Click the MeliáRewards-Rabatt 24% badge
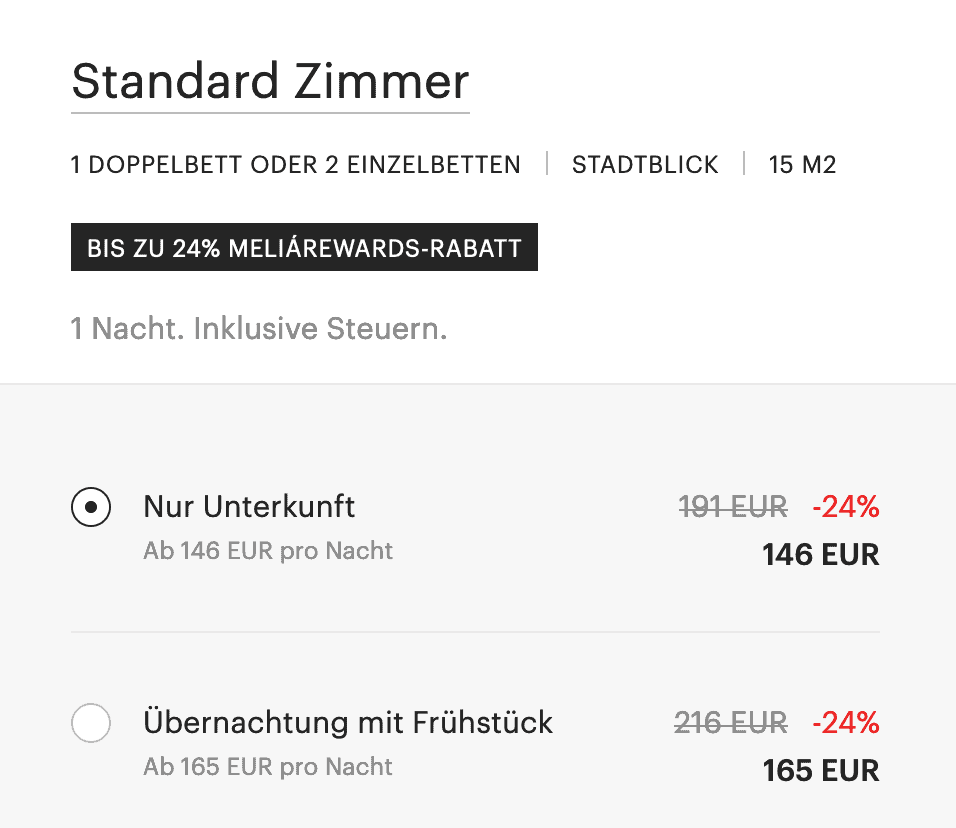 point(304,248)
